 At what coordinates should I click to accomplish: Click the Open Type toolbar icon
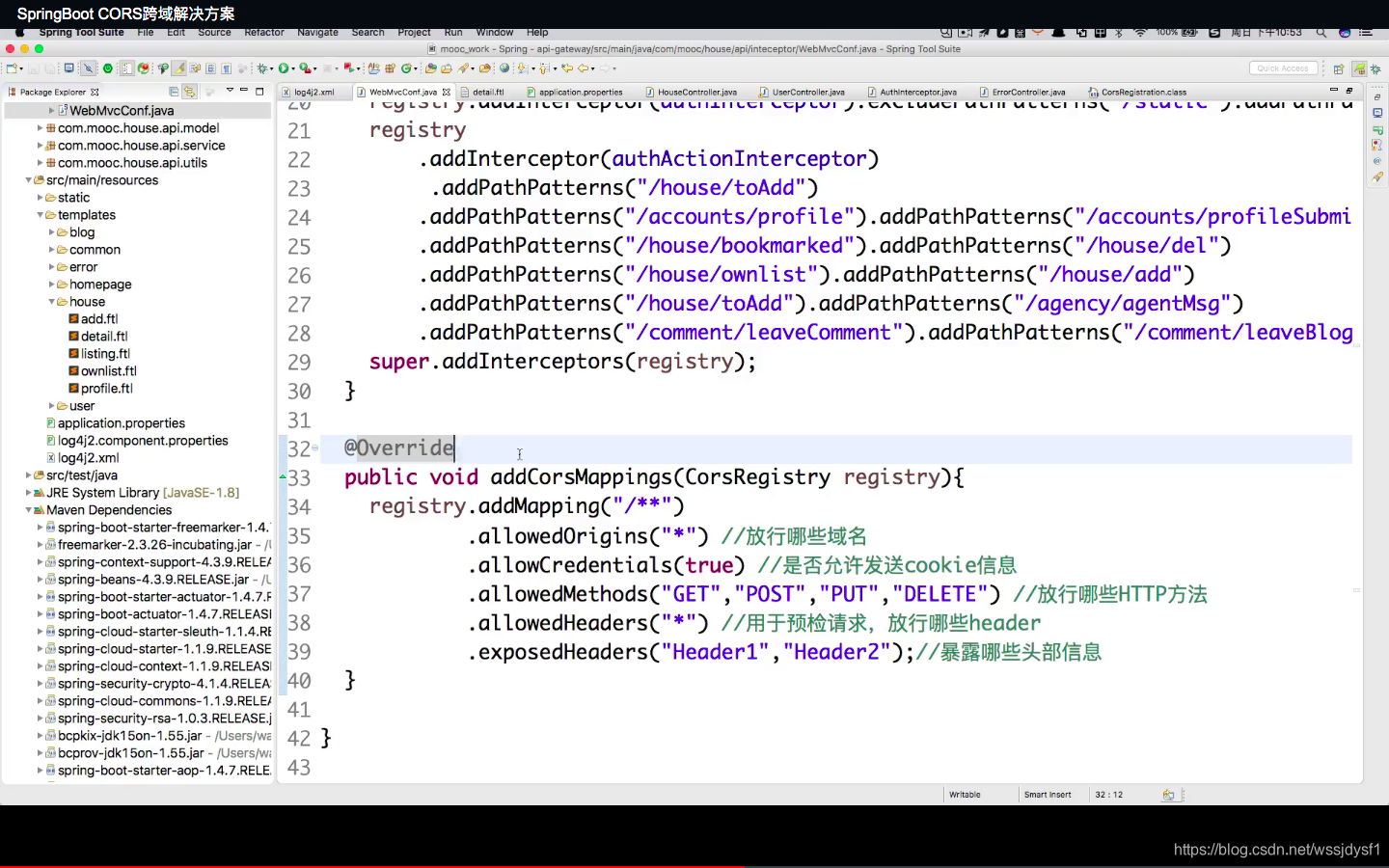tap(430, 68)
